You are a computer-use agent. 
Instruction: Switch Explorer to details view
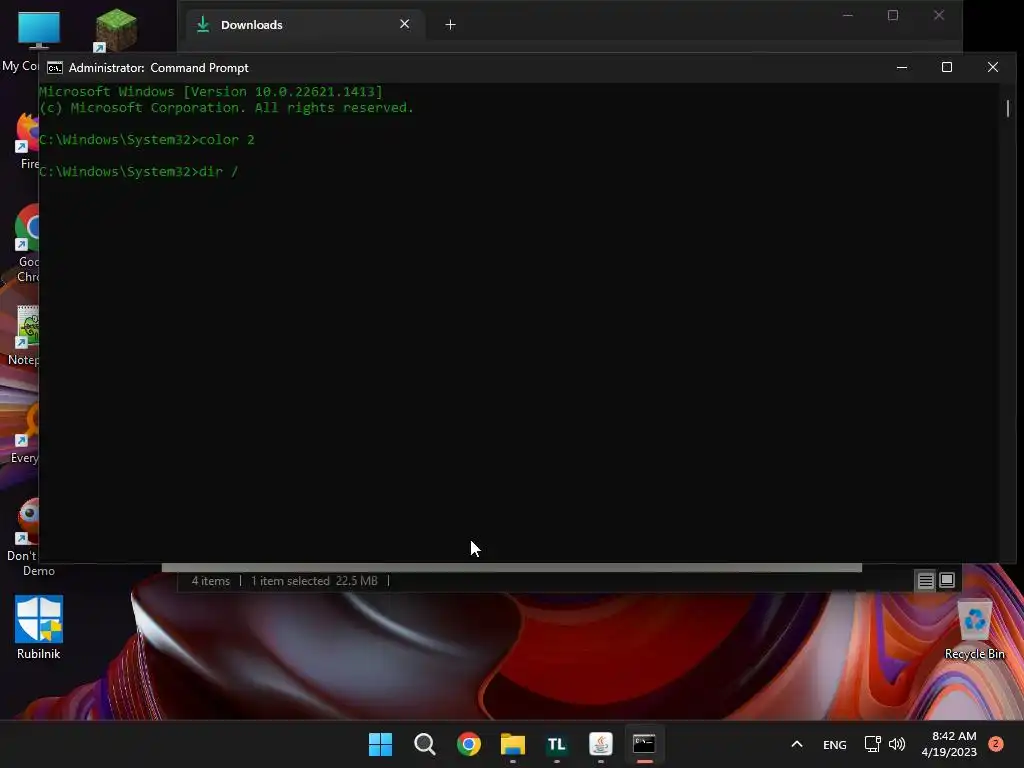(x=925, y=580)
